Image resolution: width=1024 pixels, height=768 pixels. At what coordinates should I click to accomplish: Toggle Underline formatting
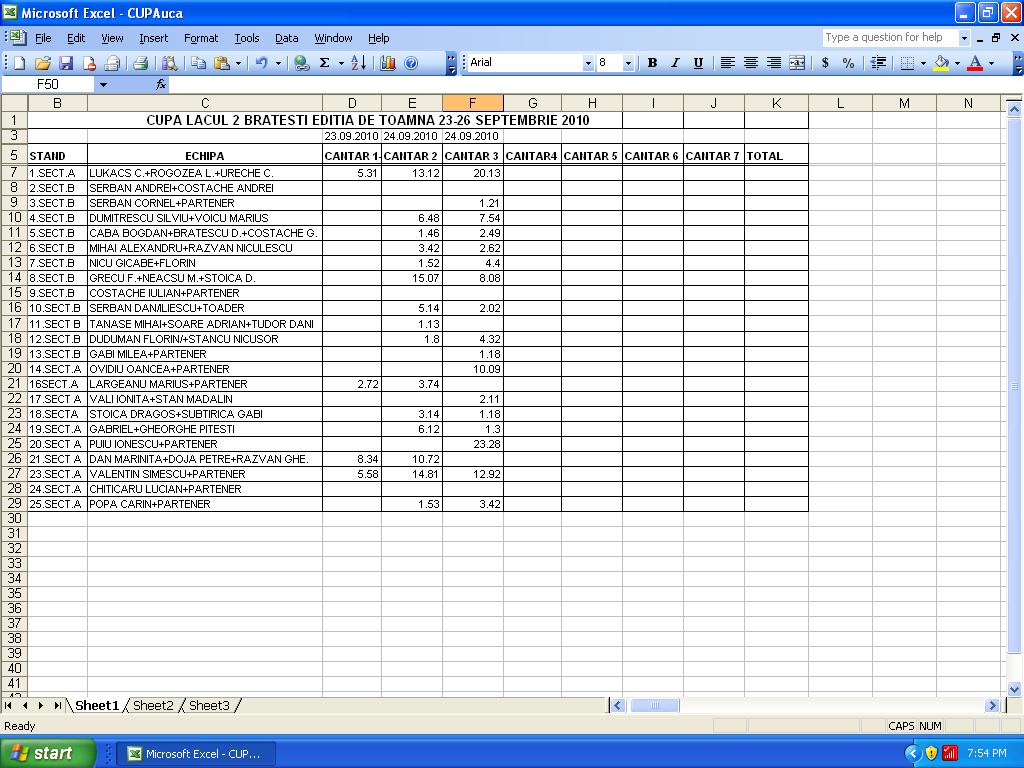click(x=698, y=63)
